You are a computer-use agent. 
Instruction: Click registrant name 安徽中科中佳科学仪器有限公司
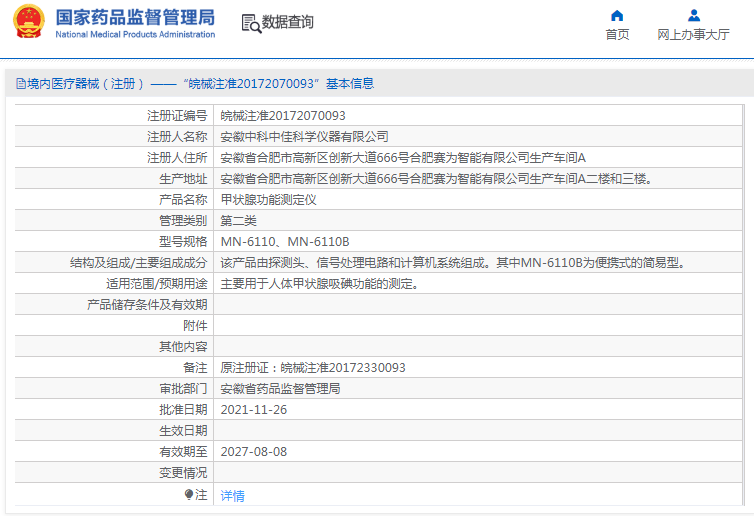pos(304,137)
